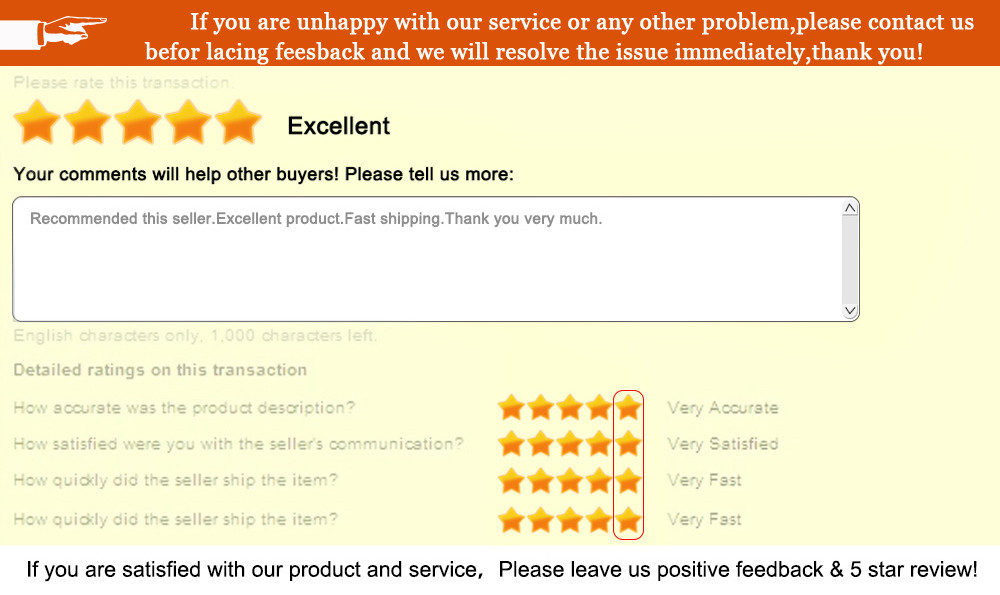
Task: Set overall rating to two stars
Action: tap(88, 123)
